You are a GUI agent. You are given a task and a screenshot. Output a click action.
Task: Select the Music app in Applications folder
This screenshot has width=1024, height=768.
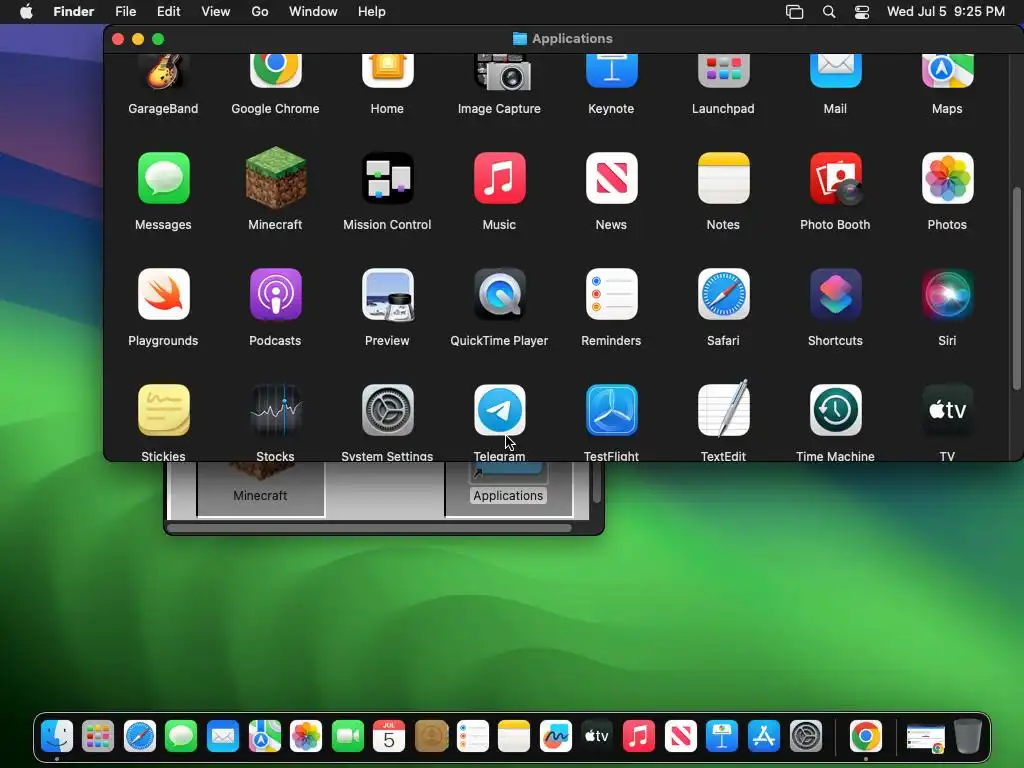click(500, 178)
